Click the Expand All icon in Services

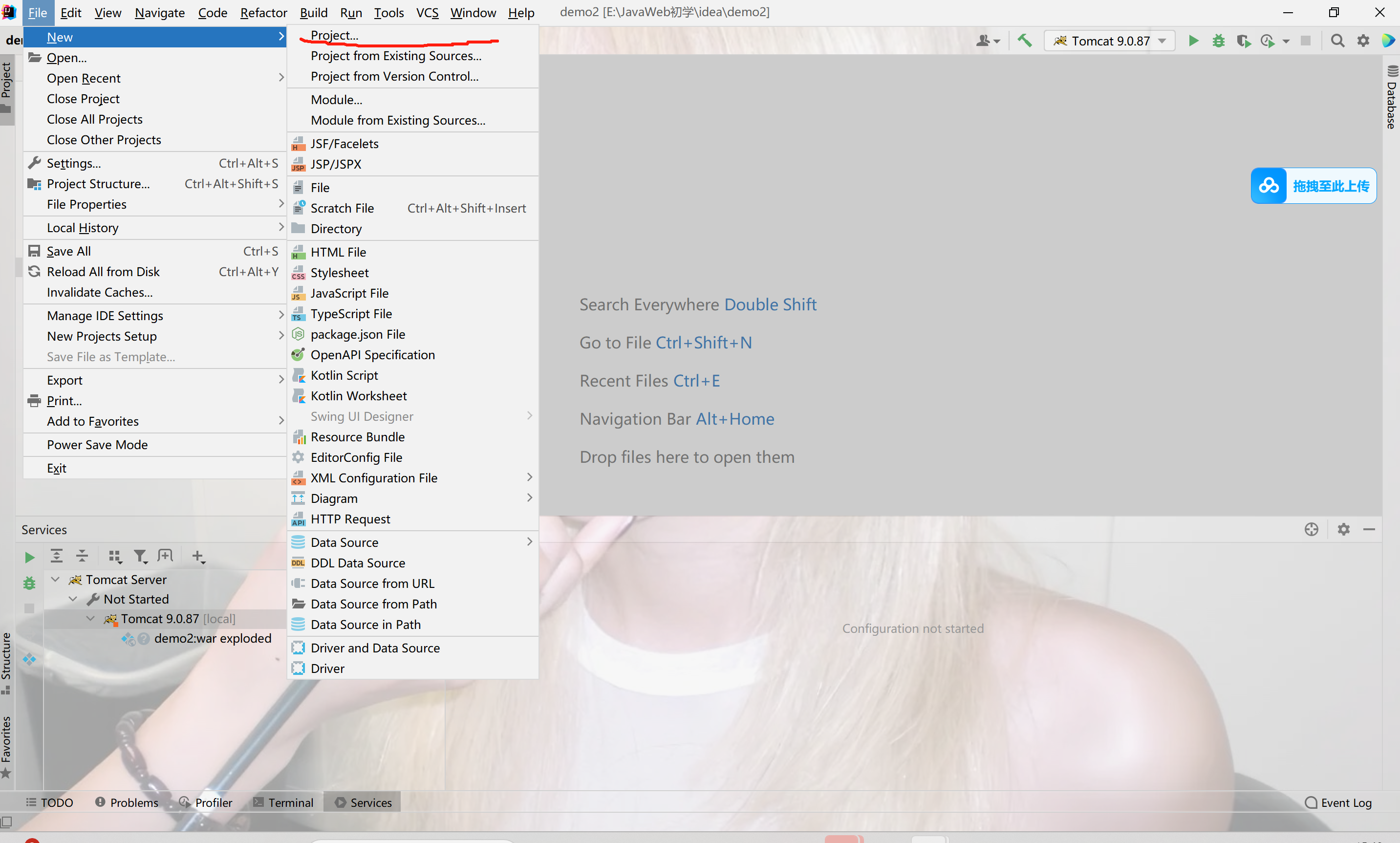(56, 556)
